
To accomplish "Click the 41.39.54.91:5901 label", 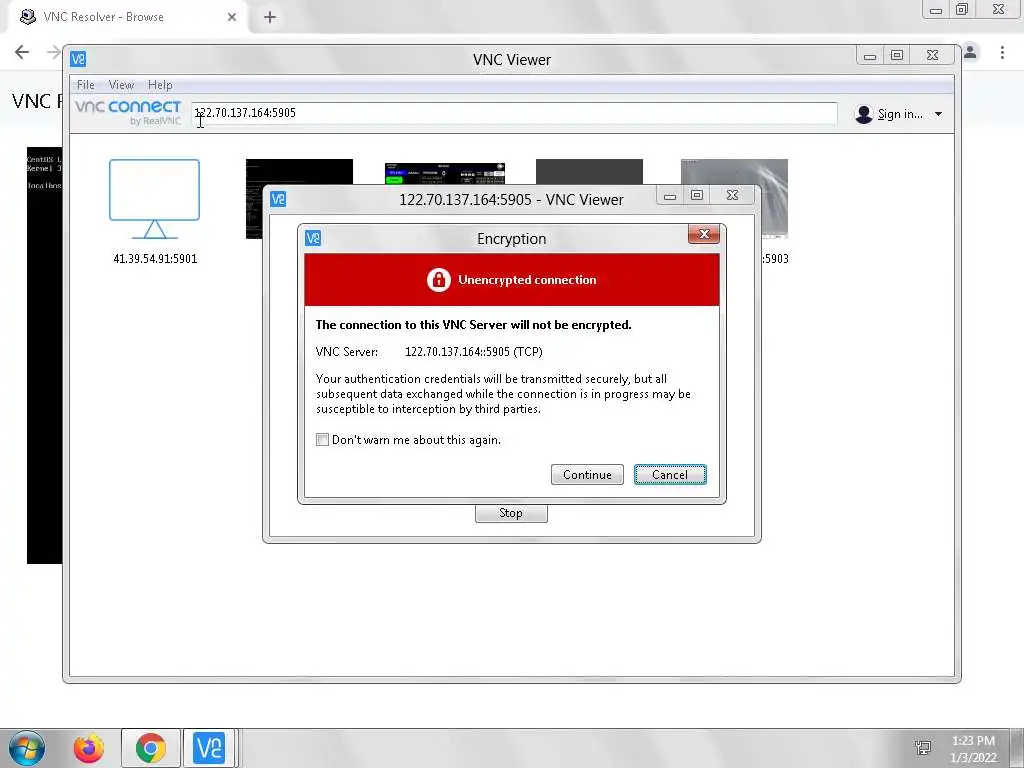I will 155,259.
